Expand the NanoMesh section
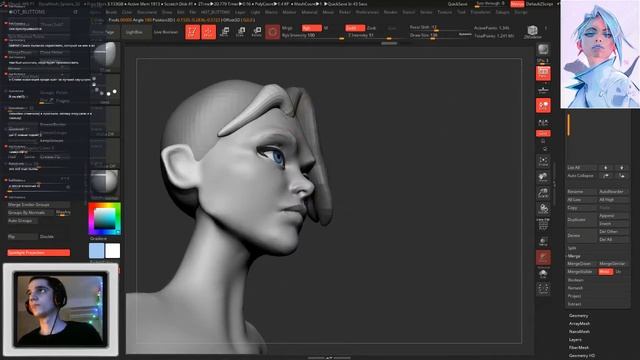The image size is (640, 360). click(x=580, y=332)
